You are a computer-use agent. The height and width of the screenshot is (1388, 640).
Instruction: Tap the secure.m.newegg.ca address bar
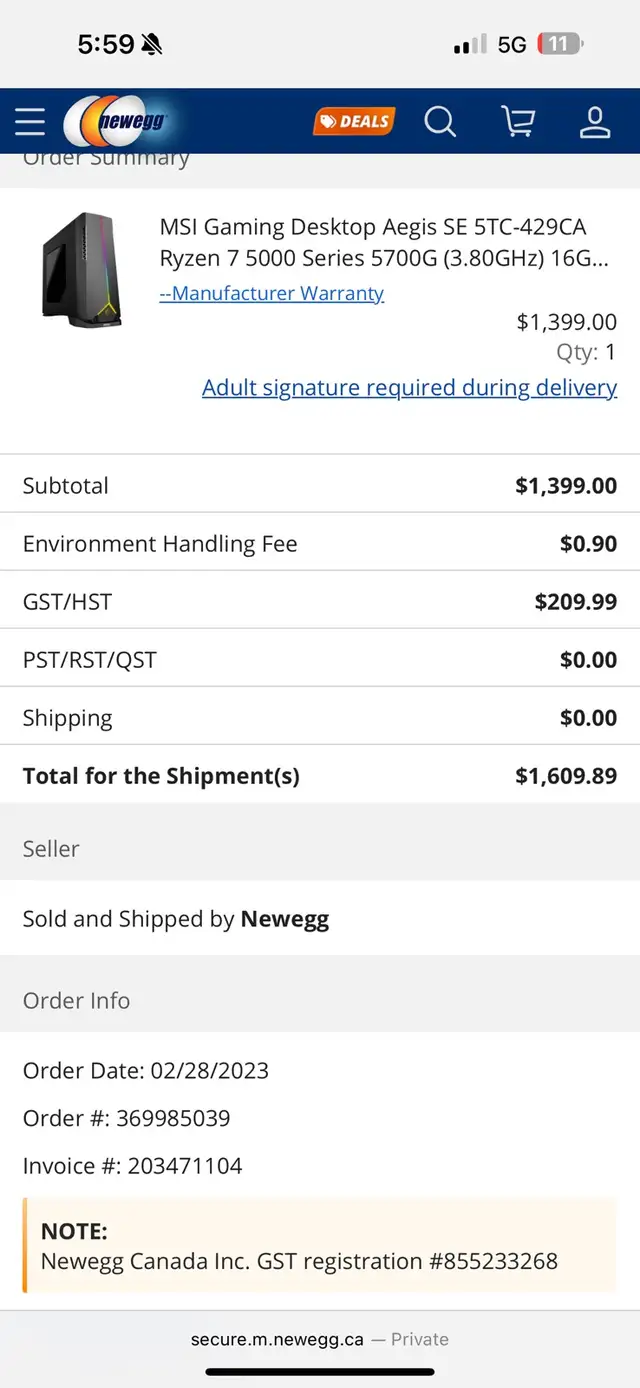click(320, 1339)
